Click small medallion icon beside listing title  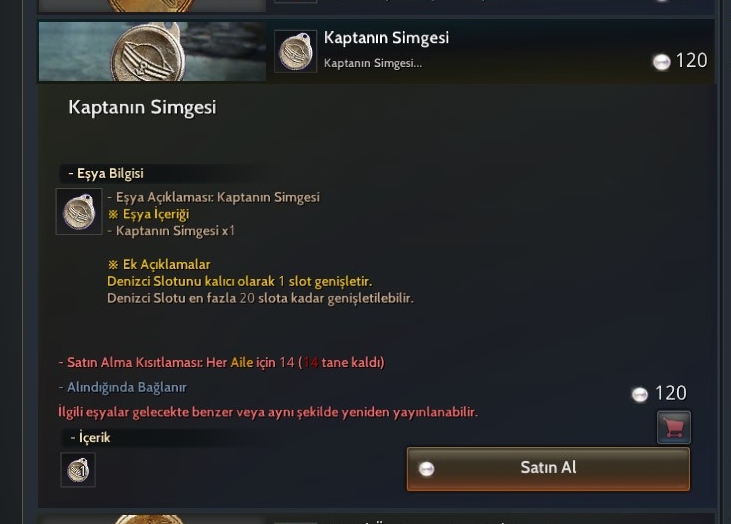point(296,51)
